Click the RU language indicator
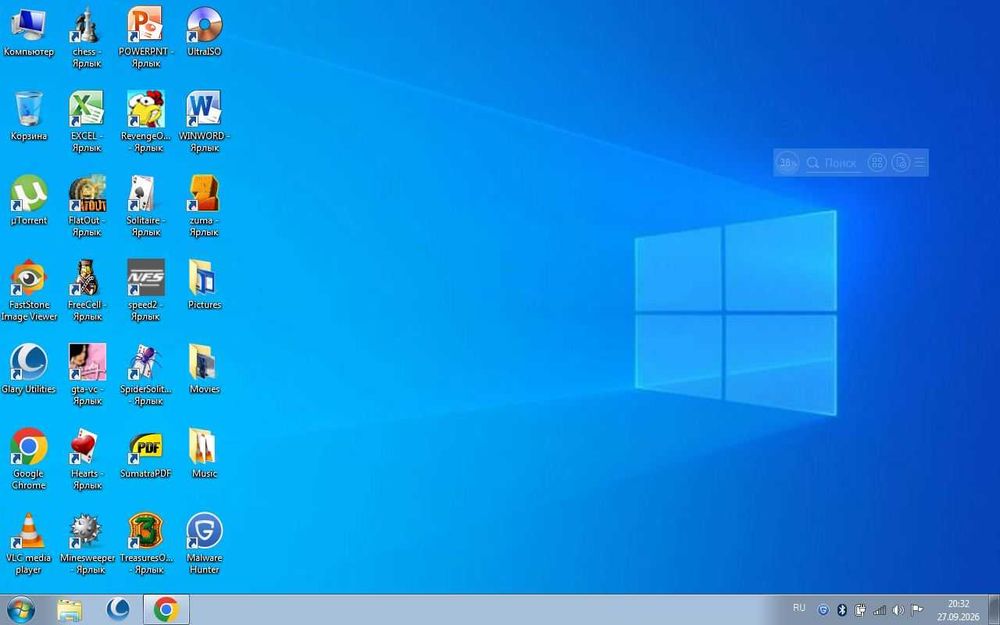Screen dimensions: 1000x625 point(798,608)
